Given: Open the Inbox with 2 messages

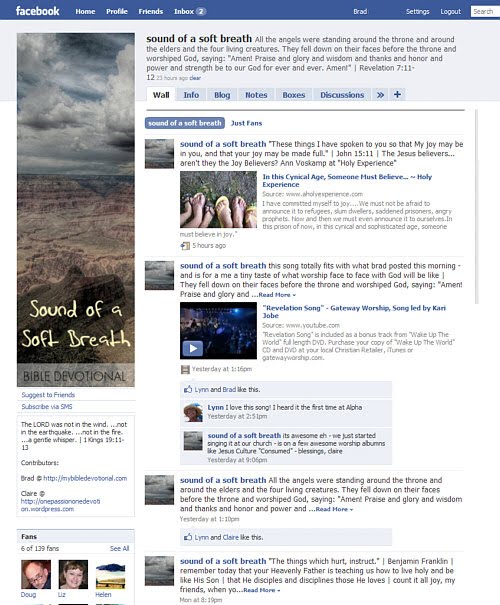Looking at the screenshot, I should click(x=190, y=12).
